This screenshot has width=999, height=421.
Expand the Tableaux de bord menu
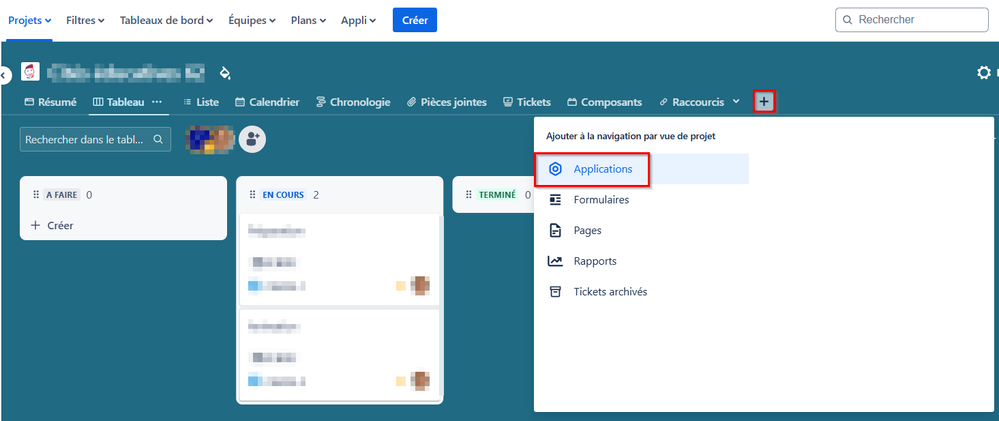[x=166, y=20]
